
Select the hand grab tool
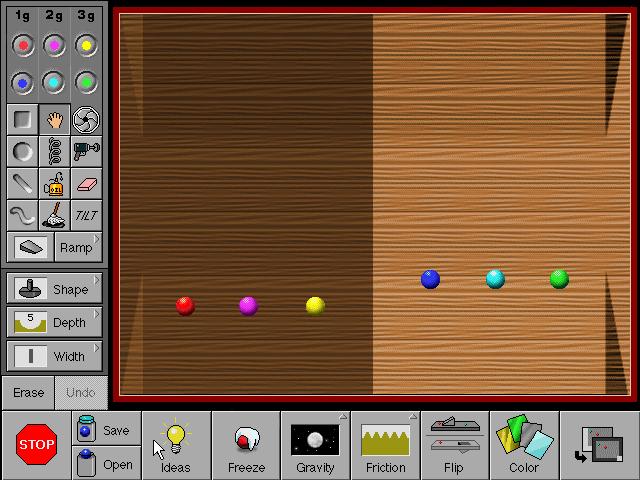54,120
